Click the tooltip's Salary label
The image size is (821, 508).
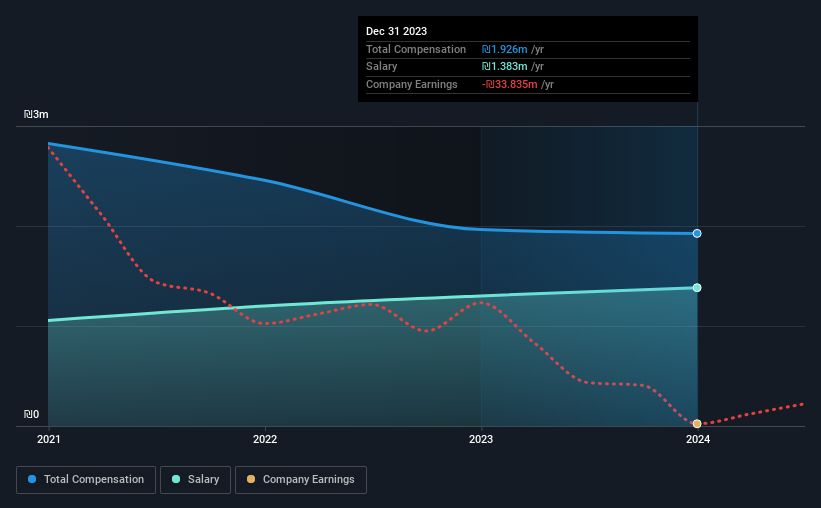381,67
